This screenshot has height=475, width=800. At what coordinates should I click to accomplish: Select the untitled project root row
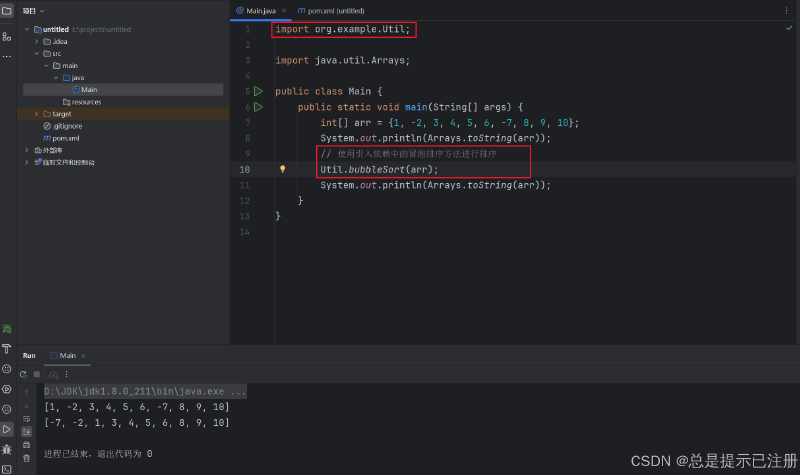123,30
